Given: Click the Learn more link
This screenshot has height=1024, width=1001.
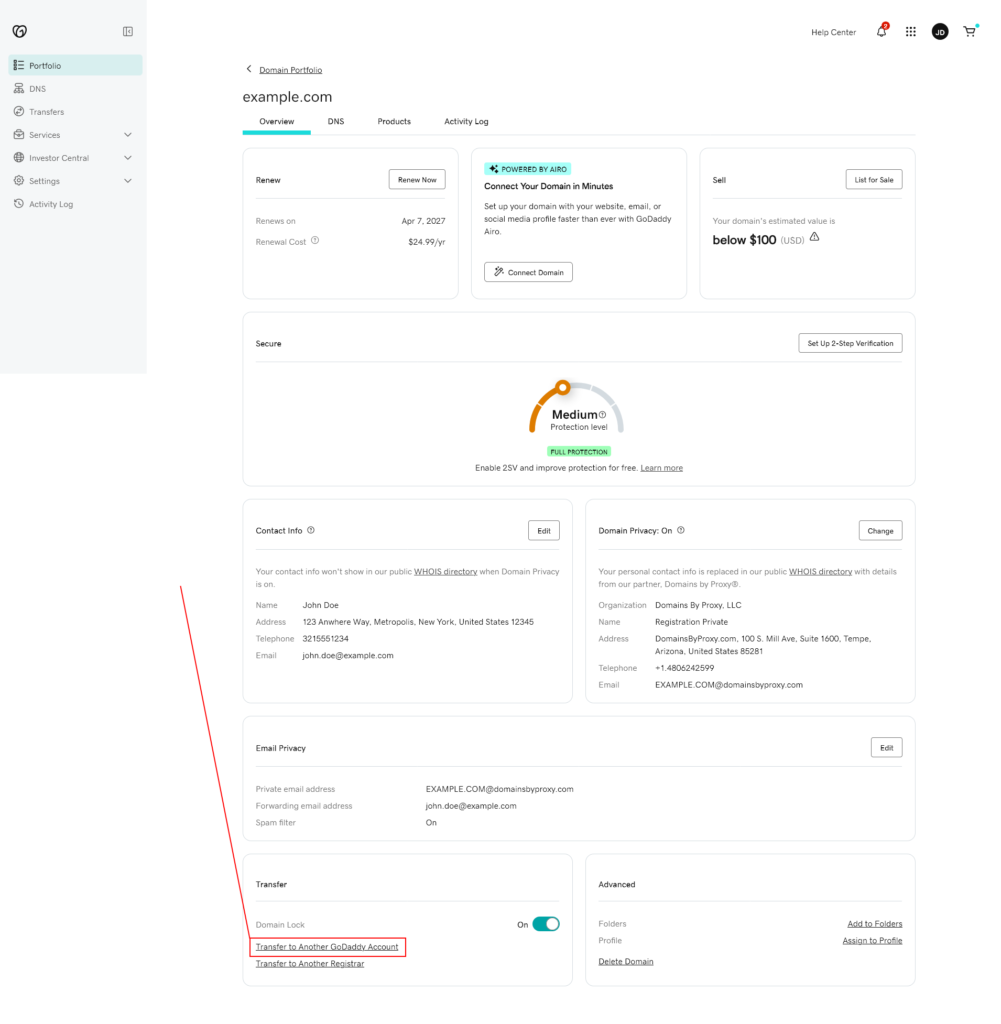Looking at the screenshot, I should click(x=661, y=468).
